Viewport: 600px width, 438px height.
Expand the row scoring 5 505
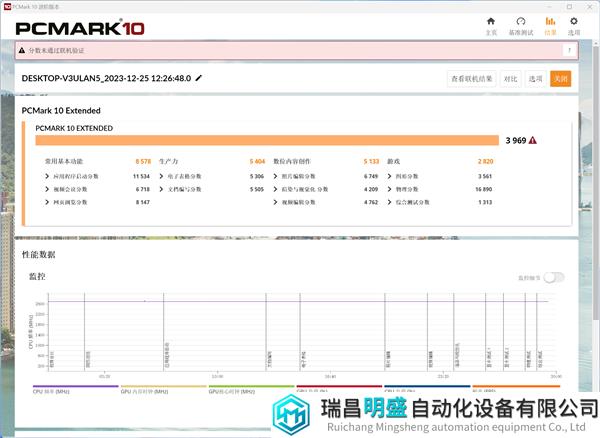click(161, 189)
